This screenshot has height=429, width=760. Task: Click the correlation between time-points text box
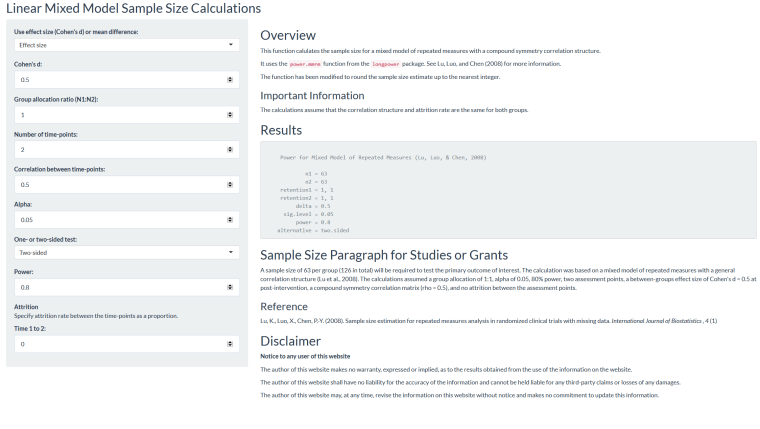coord(115,184)
